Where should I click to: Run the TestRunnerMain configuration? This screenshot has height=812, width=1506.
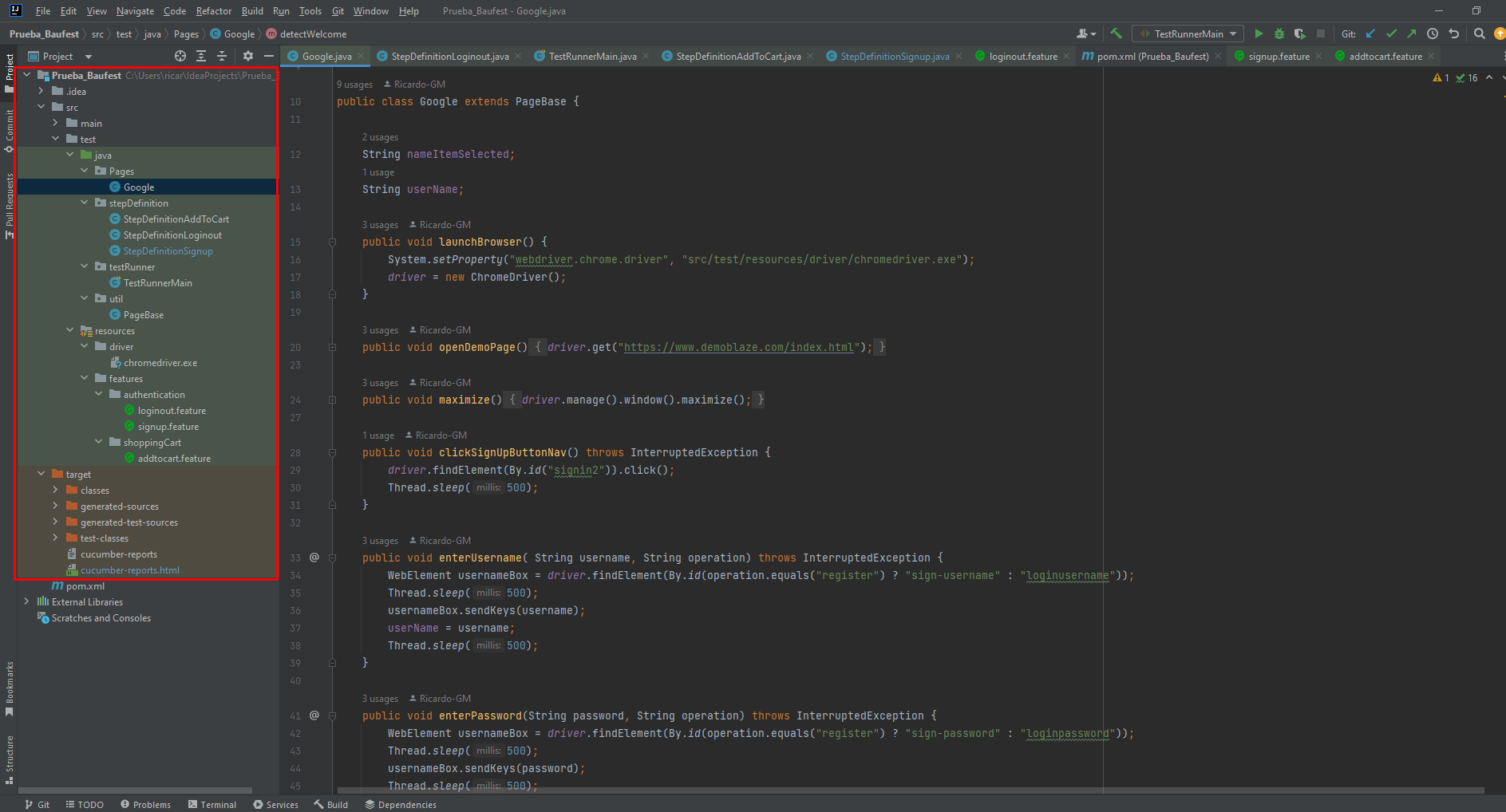coord(1259,34)
